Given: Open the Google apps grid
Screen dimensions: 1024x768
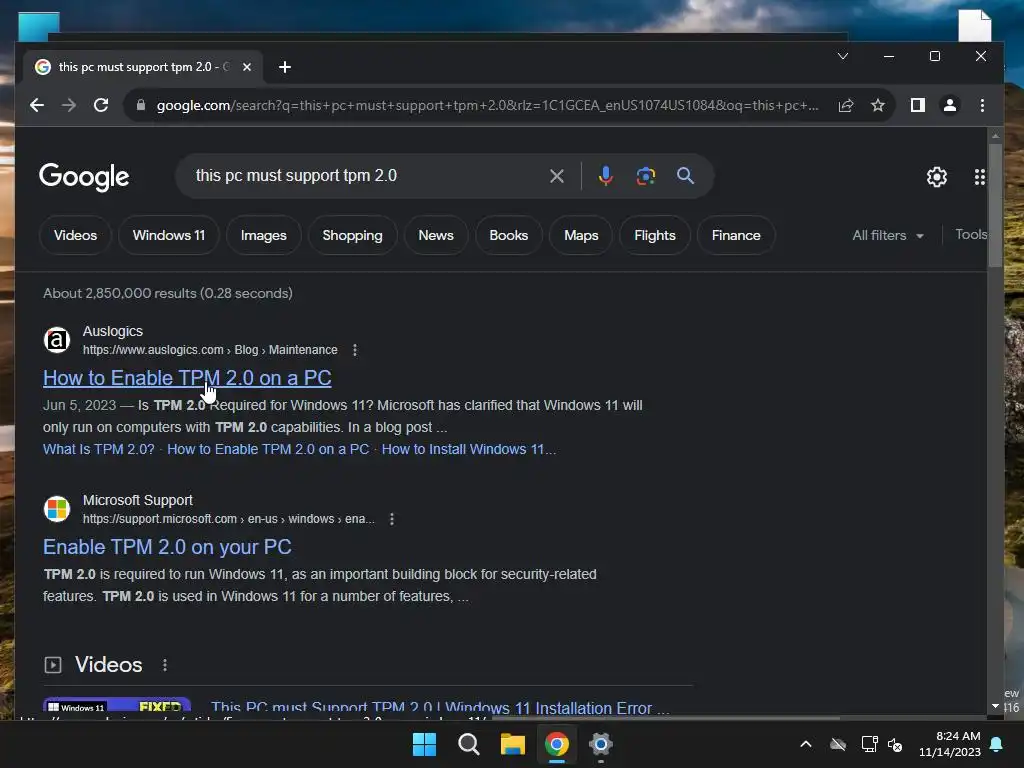Looking at the screenshot, I should (x=980, y=176).
